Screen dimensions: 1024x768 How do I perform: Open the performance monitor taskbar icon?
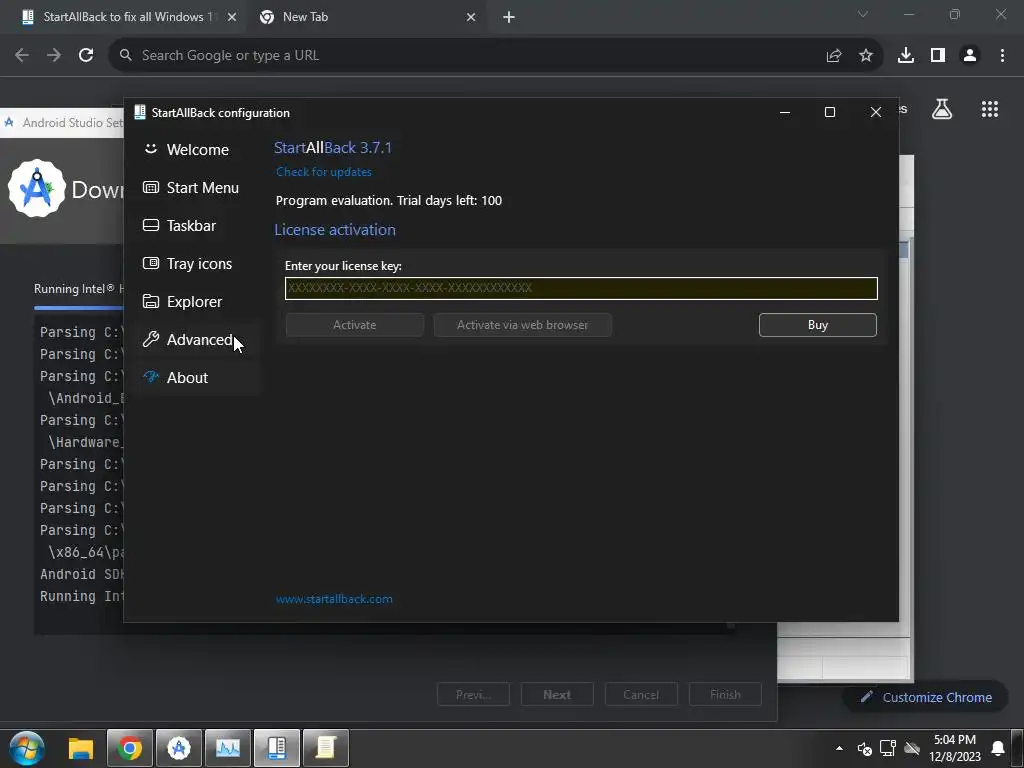227,748
